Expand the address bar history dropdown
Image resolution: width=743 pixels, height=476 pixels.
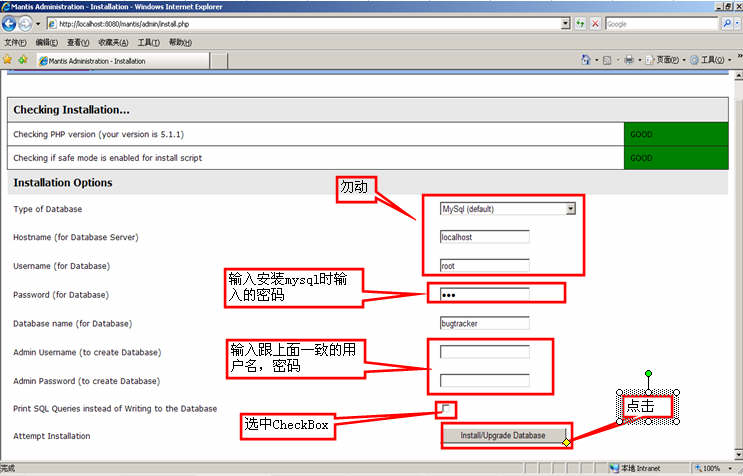tap(565, 24)
